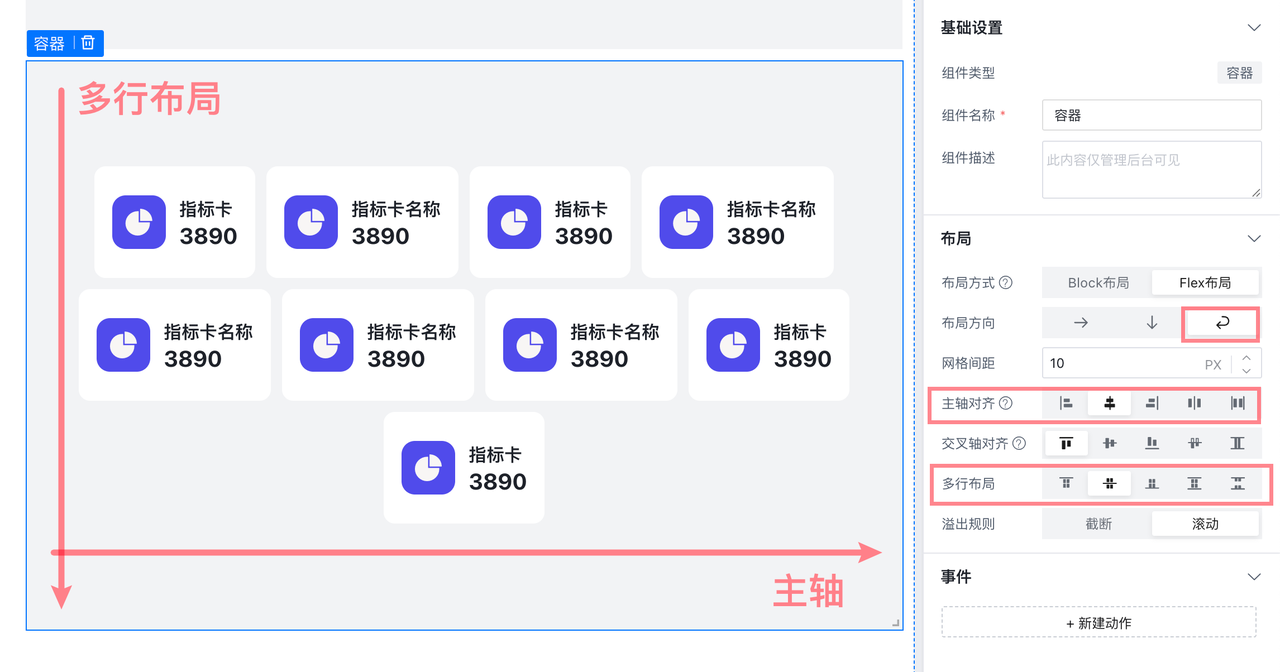This screenshot has width=1280, height=672.
Task: Set layout direction to vertical down arrow
Action: [1152, 323]
